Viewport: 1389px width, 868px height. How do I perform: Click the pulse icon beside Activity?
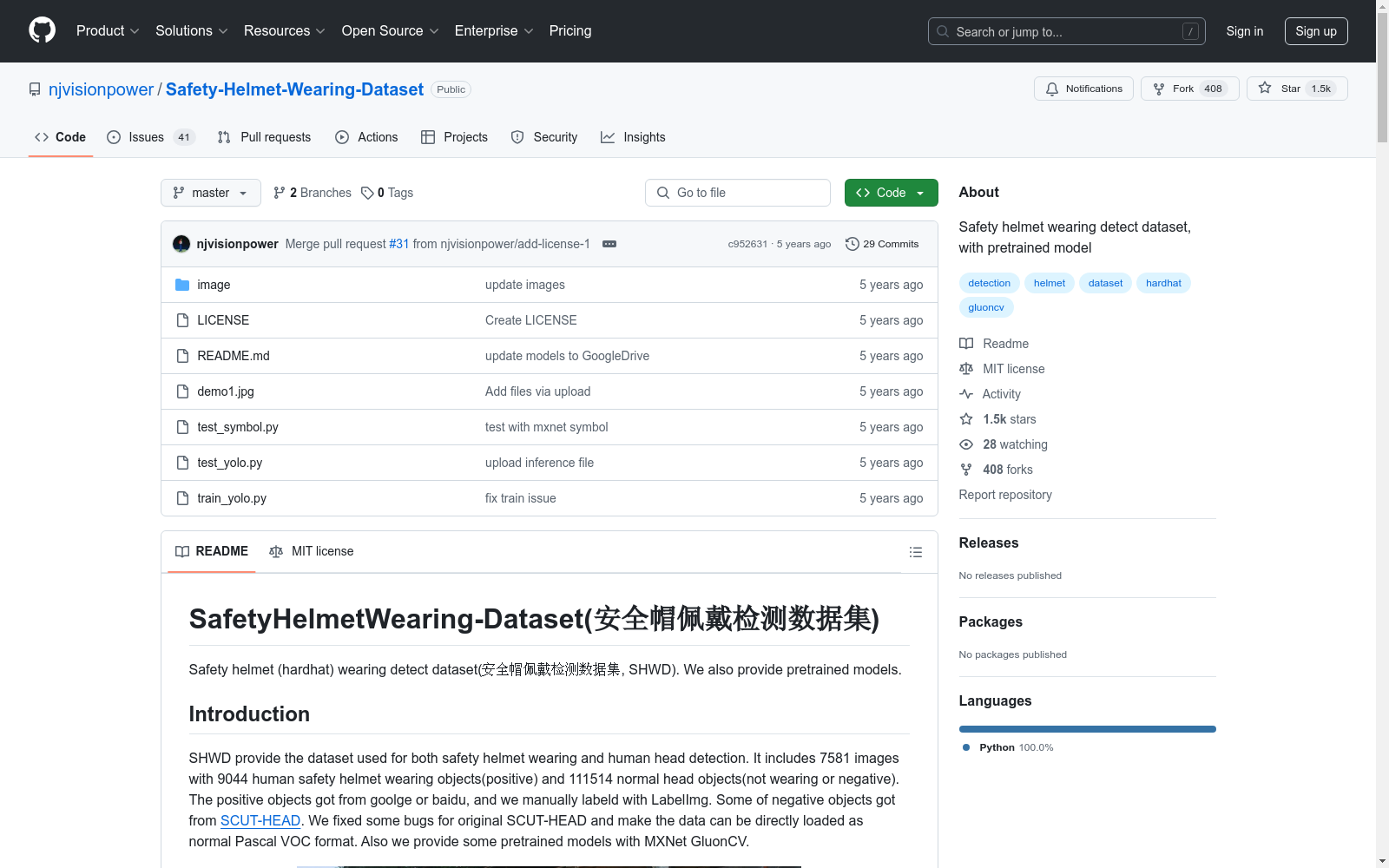tap(966, 394)
